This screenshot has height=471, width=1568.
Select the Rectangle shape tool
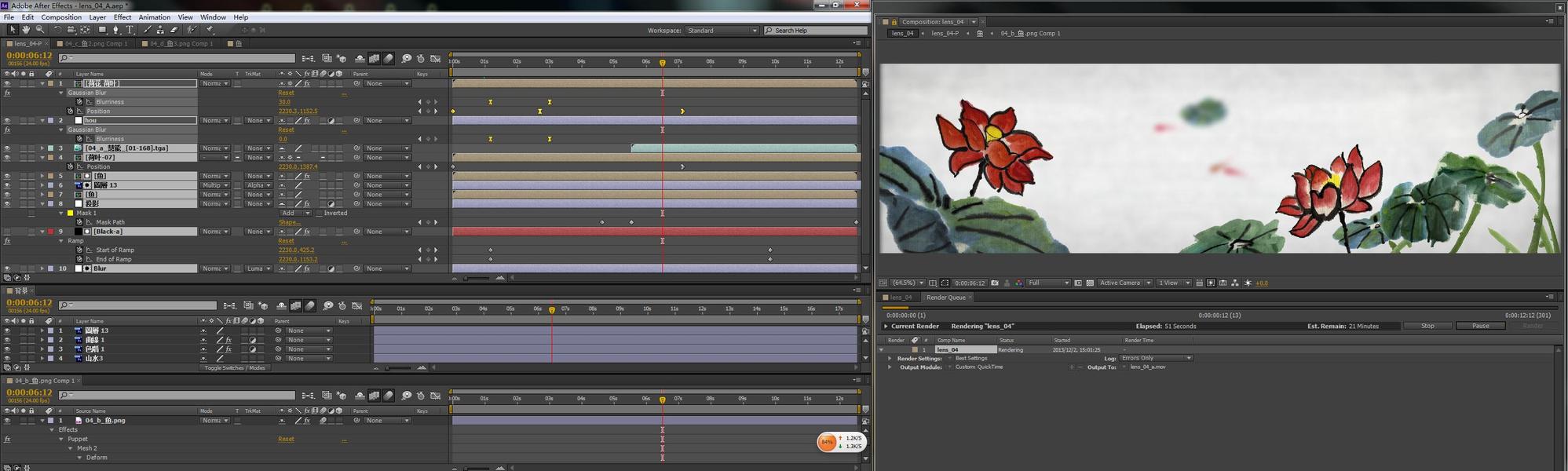tap(102, 30)
